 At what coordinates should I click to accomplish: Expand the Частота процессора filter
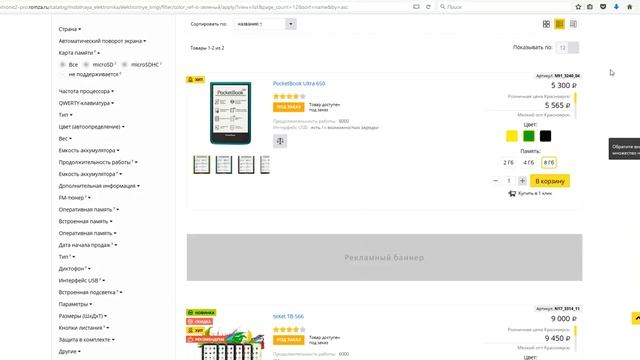pos(86,91)
